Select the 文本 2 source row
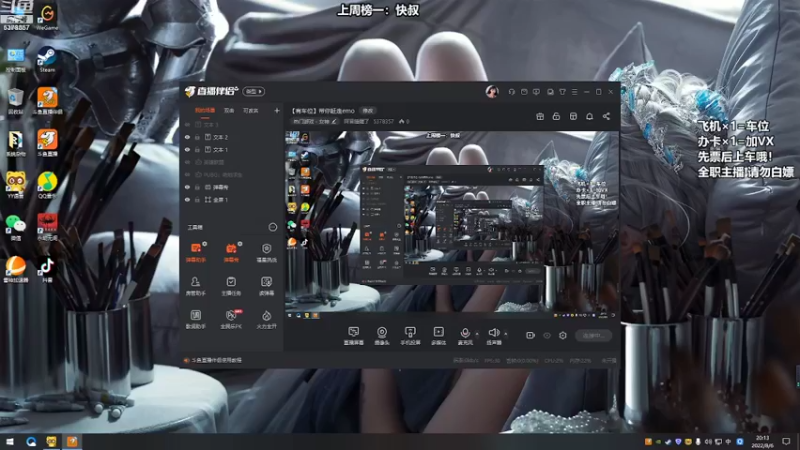 coord(232,137)
